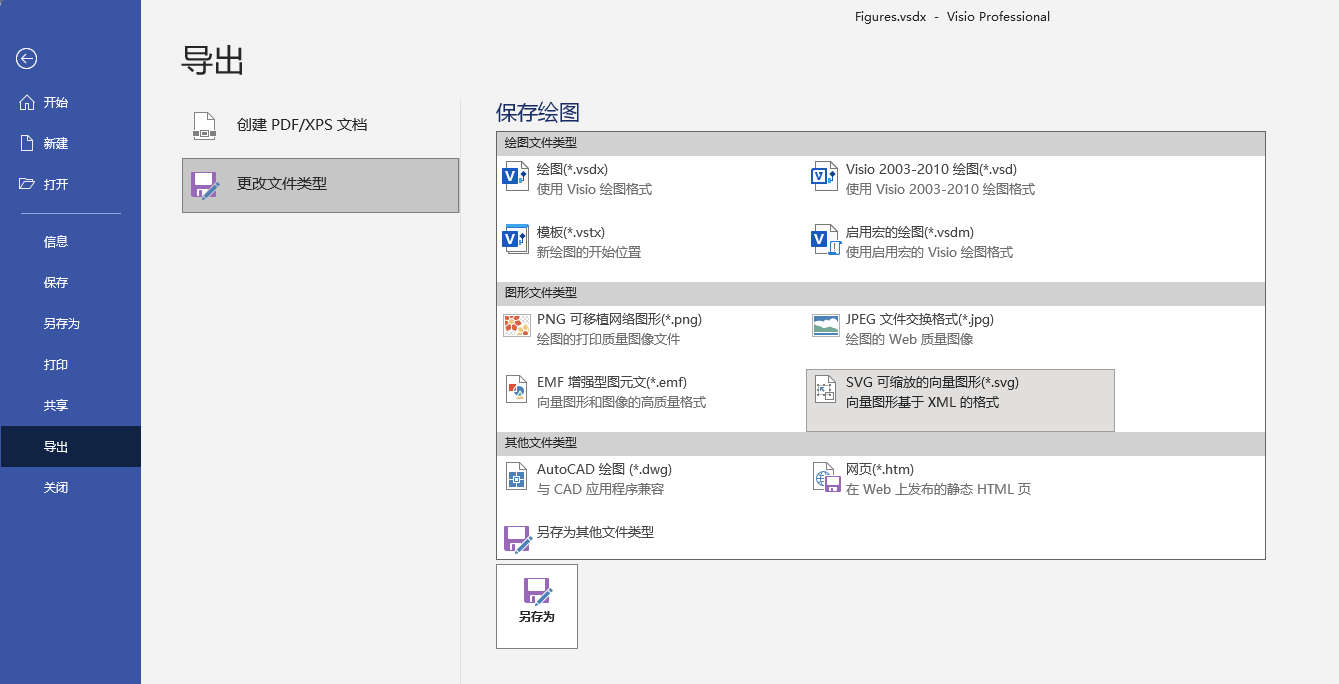Click the Figures.vsdx - Visio Professional title

point(952,16)
